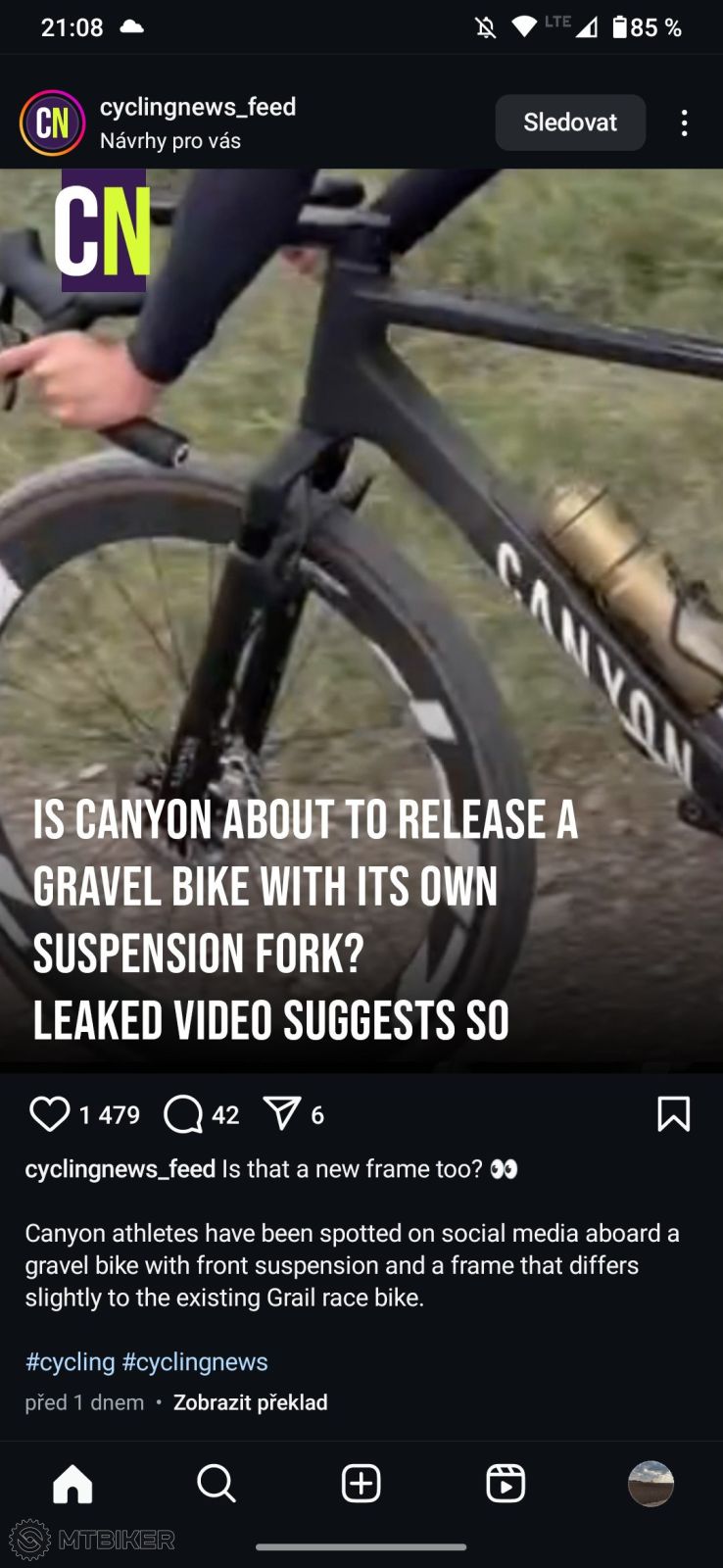Select Zobrazit překlad to translate caption

click(x=251, y=1402)
